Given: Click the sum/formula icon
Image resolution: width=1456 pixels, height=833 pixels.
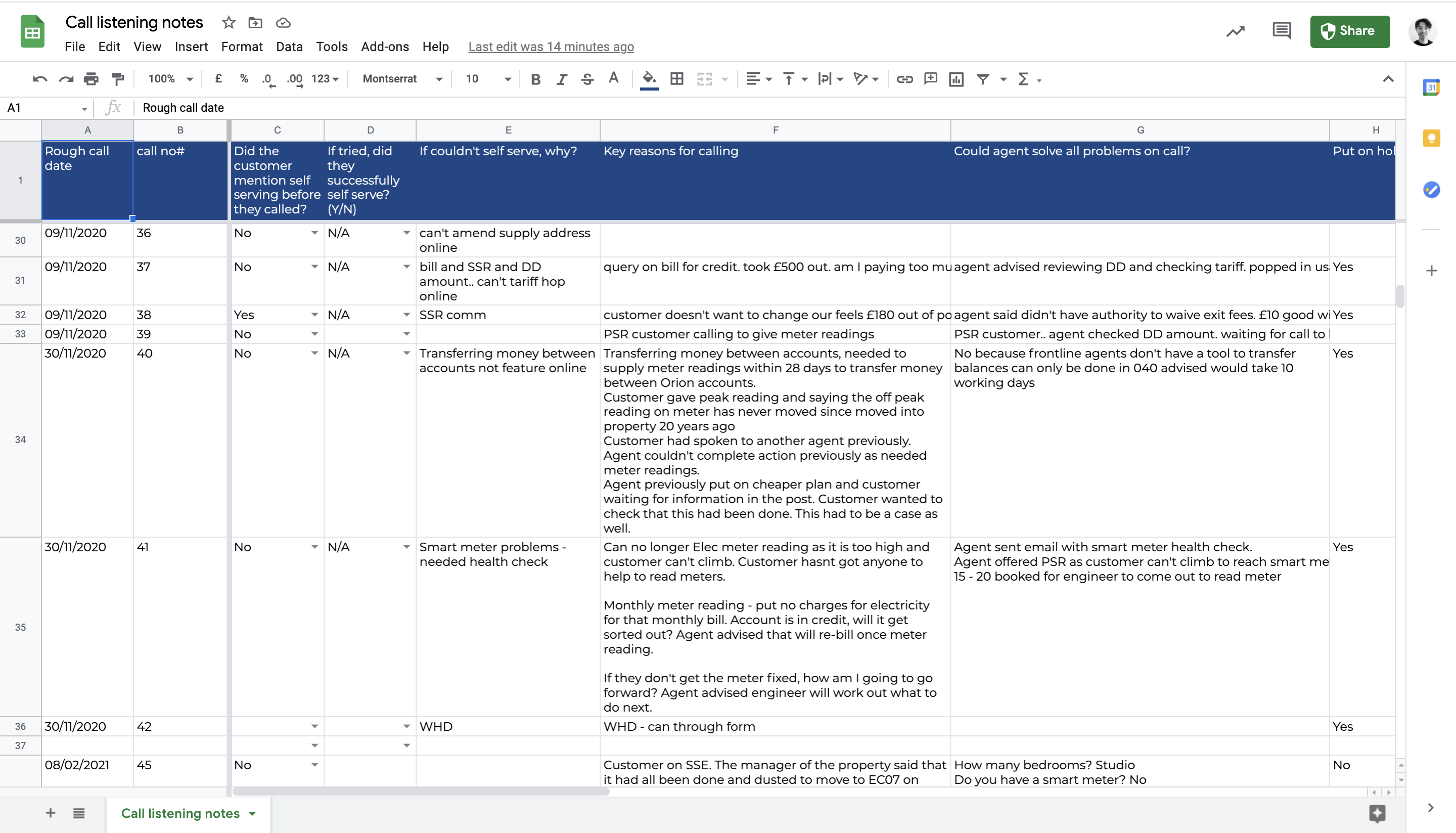Looking at the screenshot, I should click(x=1024, y=78).
